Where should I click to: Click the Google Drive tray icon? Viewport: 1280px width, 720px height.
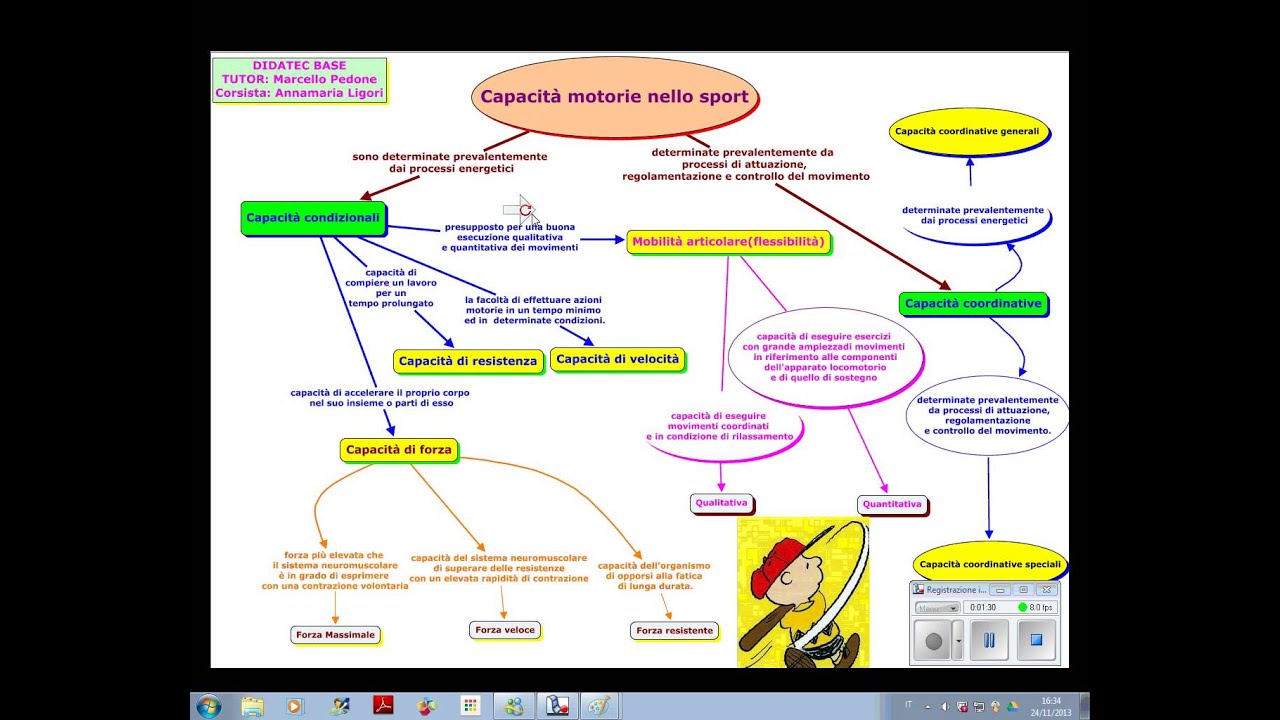[1011, 706]
